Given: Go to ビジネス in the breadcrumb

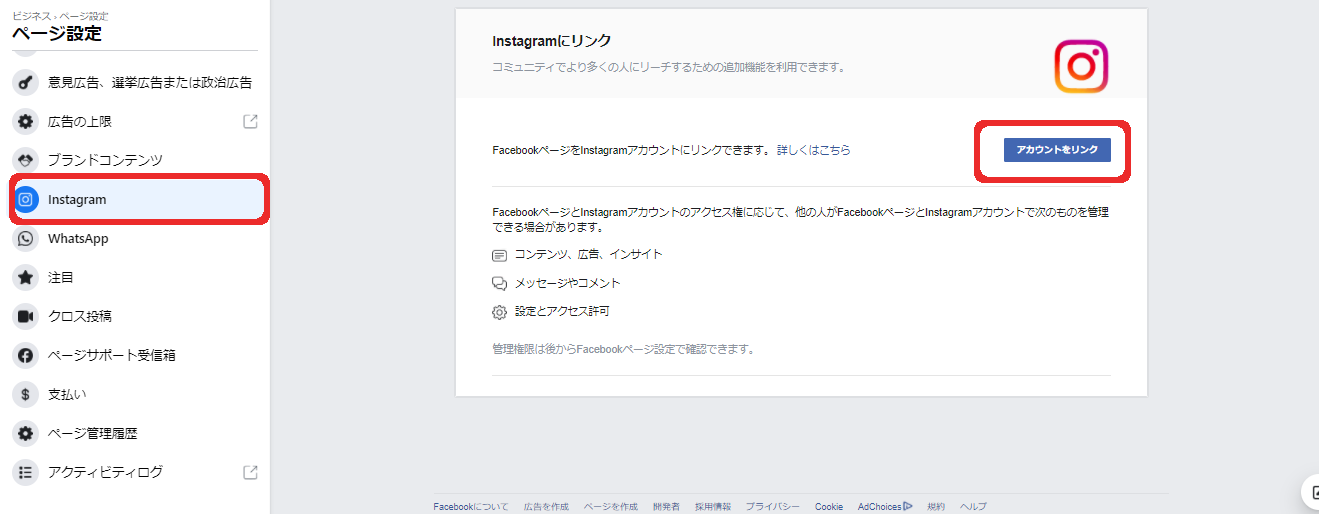Looking at the screenshot, I should pos(29,17).
